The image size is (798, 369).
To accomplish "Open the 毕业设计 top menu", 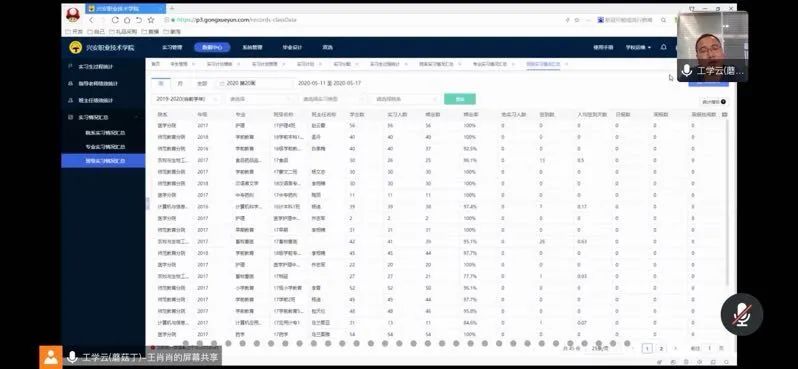I will [x=292, y=47].
